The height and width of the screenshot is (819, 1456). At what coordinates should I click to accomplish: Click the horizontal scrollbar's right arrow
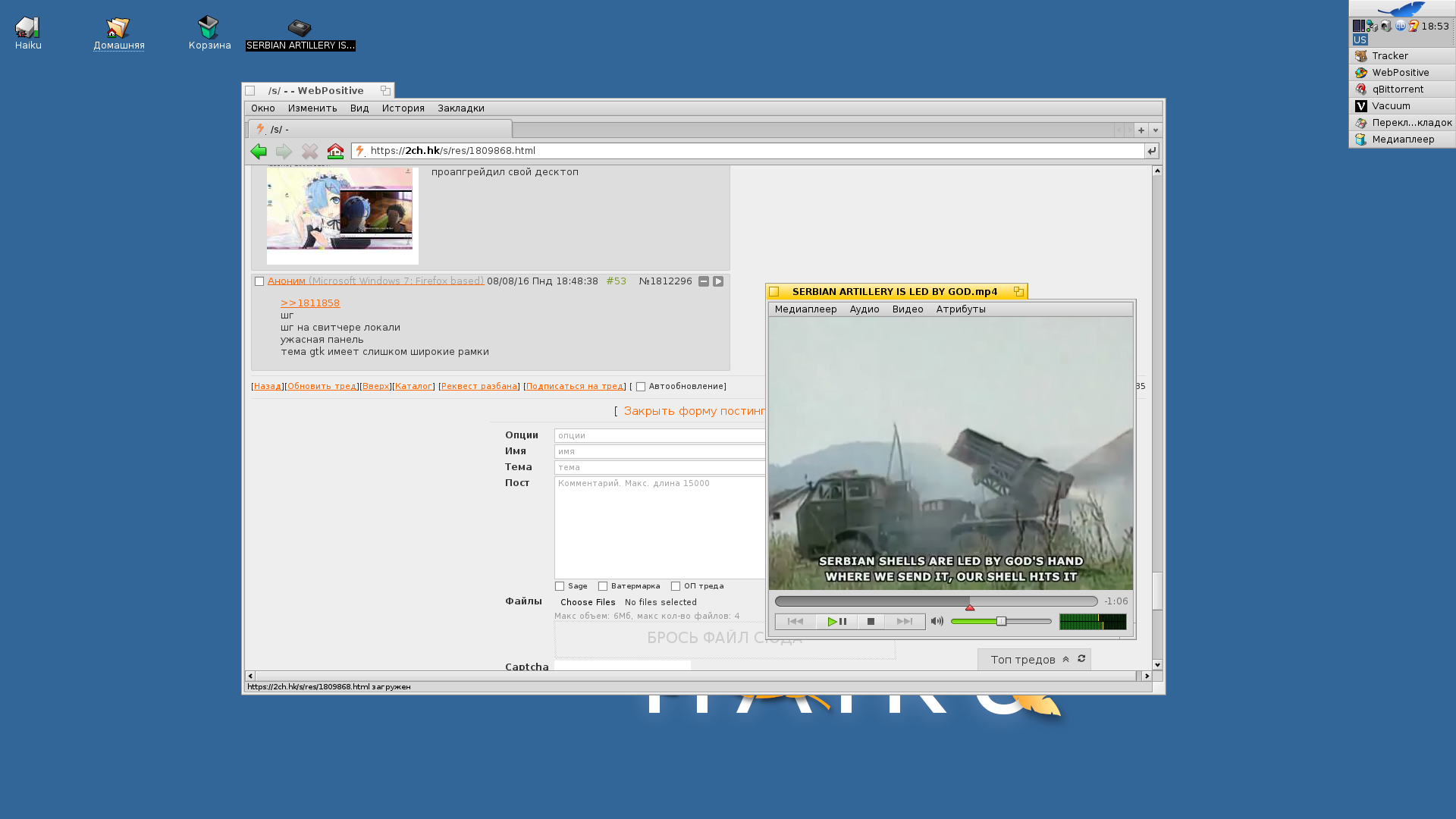click(1147, 676)
